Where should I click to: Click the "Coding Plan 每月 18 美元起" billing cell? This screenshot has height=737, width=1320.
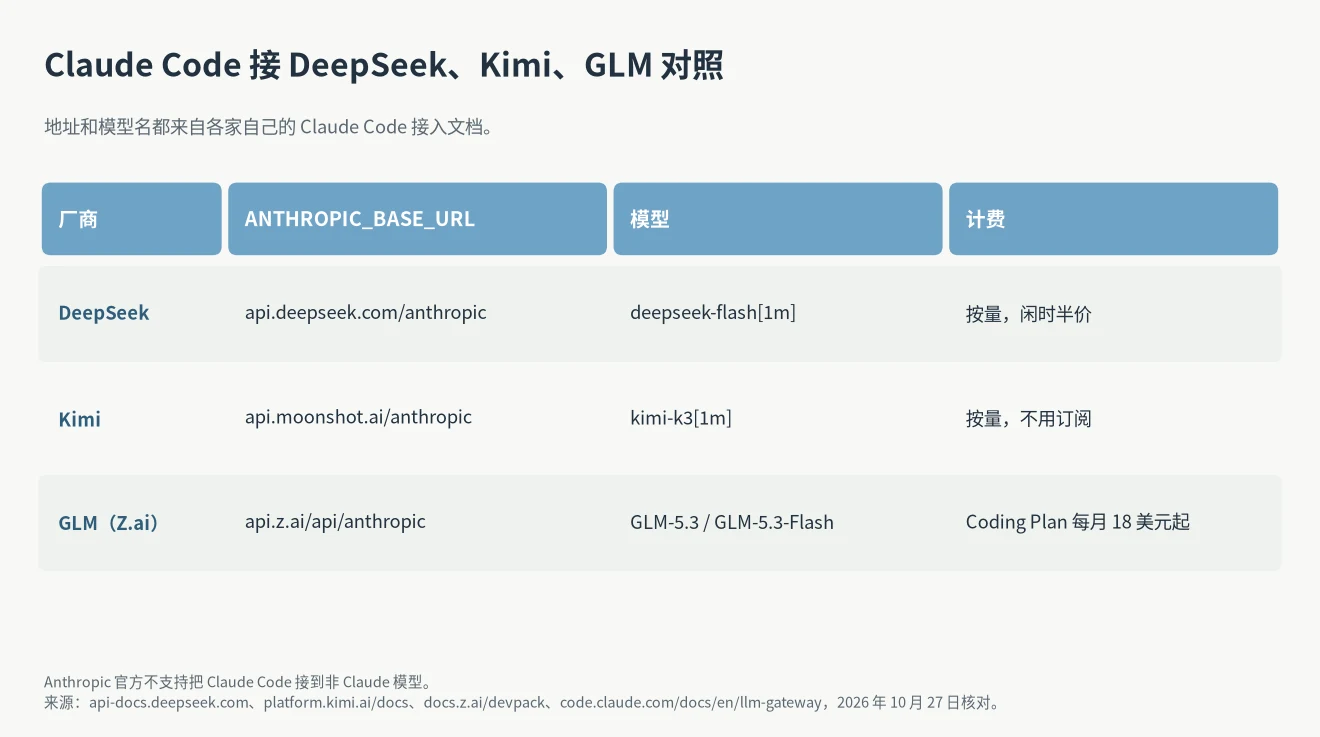point(1078,522)
